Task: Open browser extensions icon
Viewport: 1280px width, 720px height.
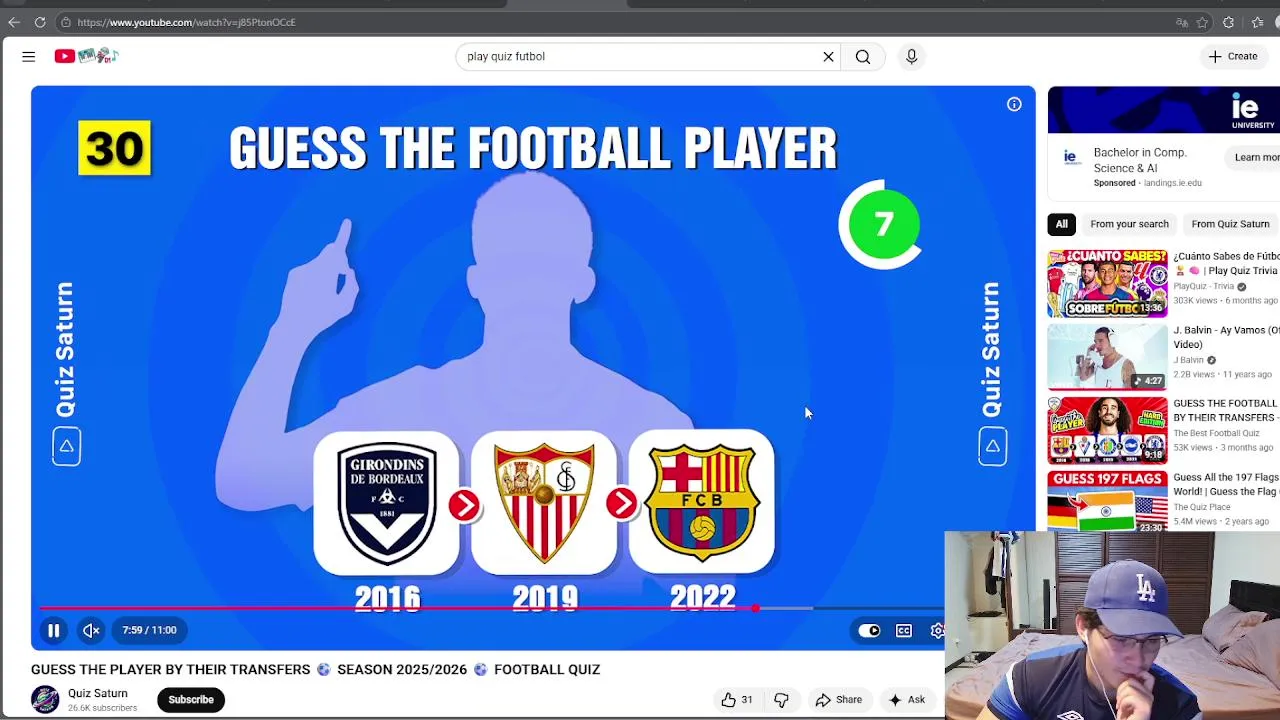Action: [1229, 22]
